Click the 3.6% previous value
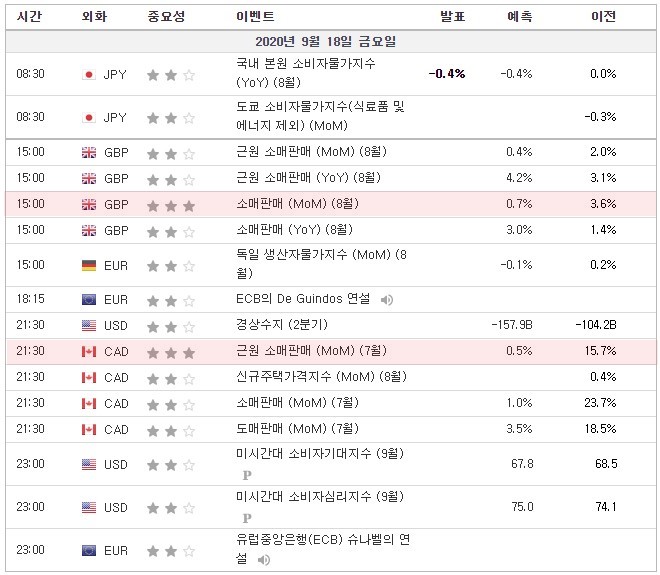Viewport: 660px width, 575px height. click(603, 204)
